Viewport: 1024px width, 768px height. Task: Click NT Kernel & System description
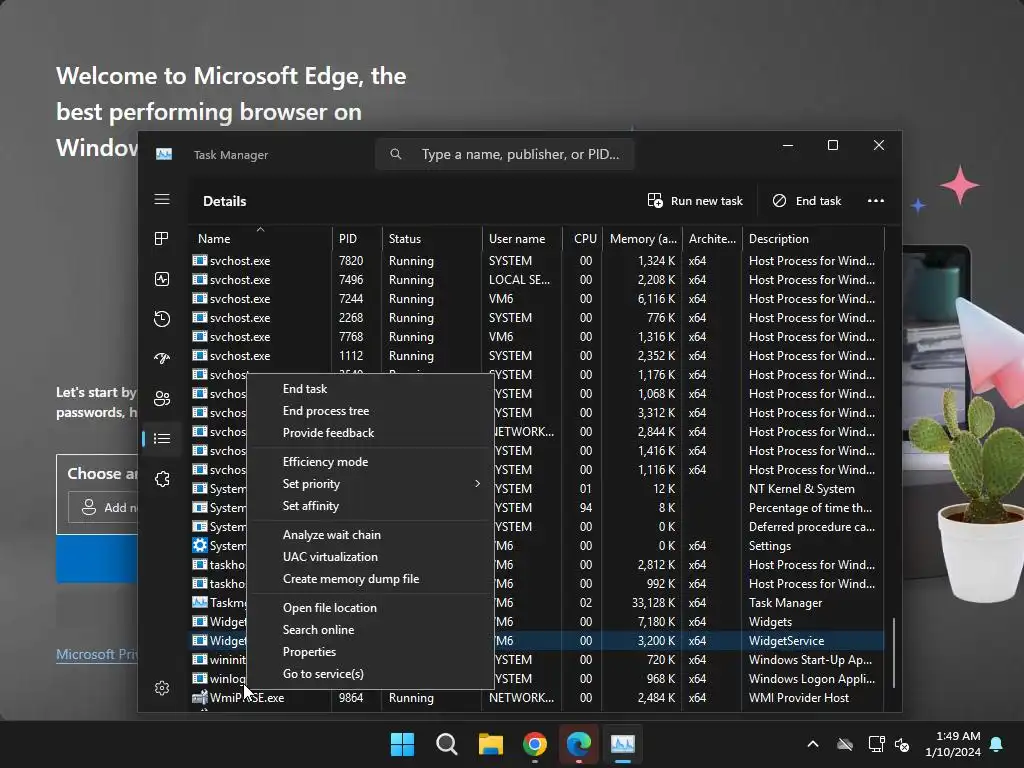(x=801, y=488)
